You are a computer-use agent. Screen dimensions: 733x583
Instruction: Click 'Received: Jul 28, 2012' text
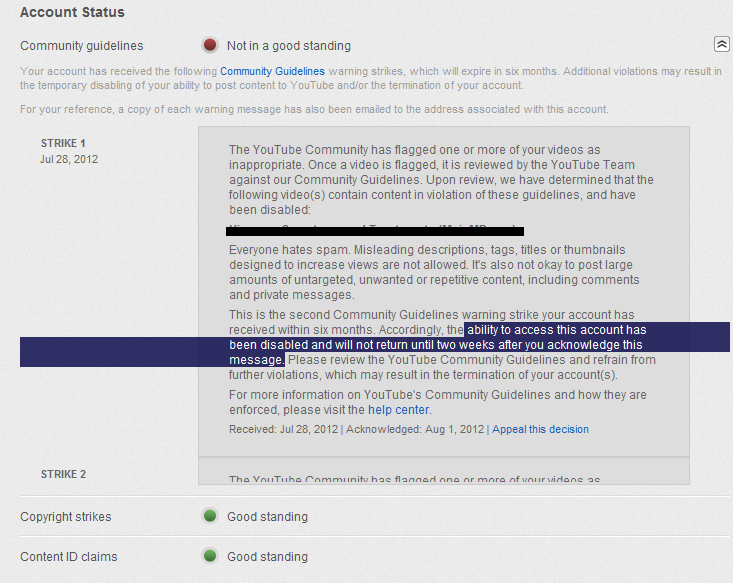283,429
